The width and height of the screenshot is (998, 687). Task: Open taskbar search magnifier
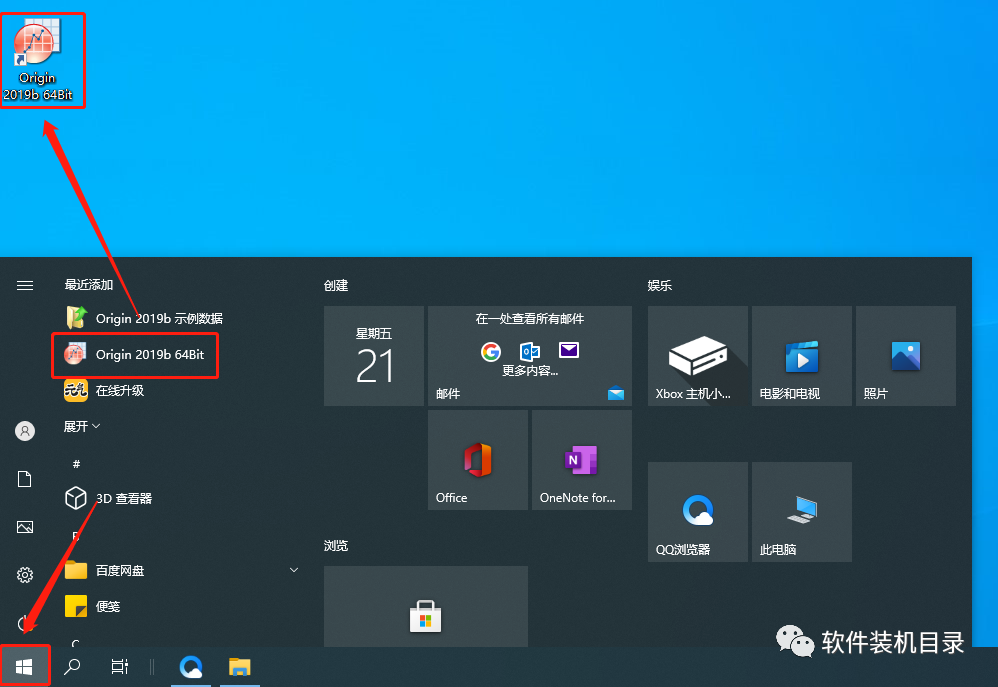73,667
